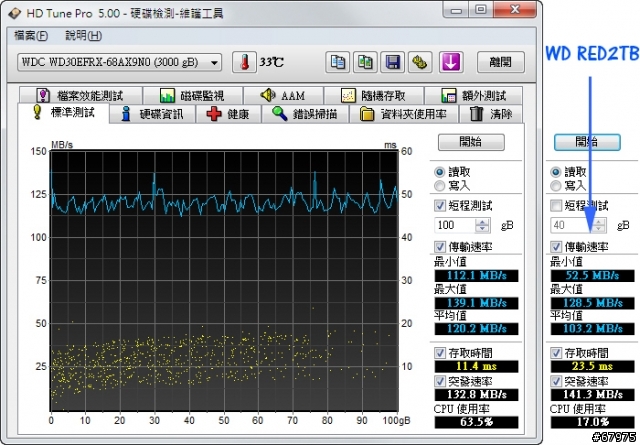Open the options wrench icon
This screenshot has height=445, width=640.
click(x=420, y=62)
